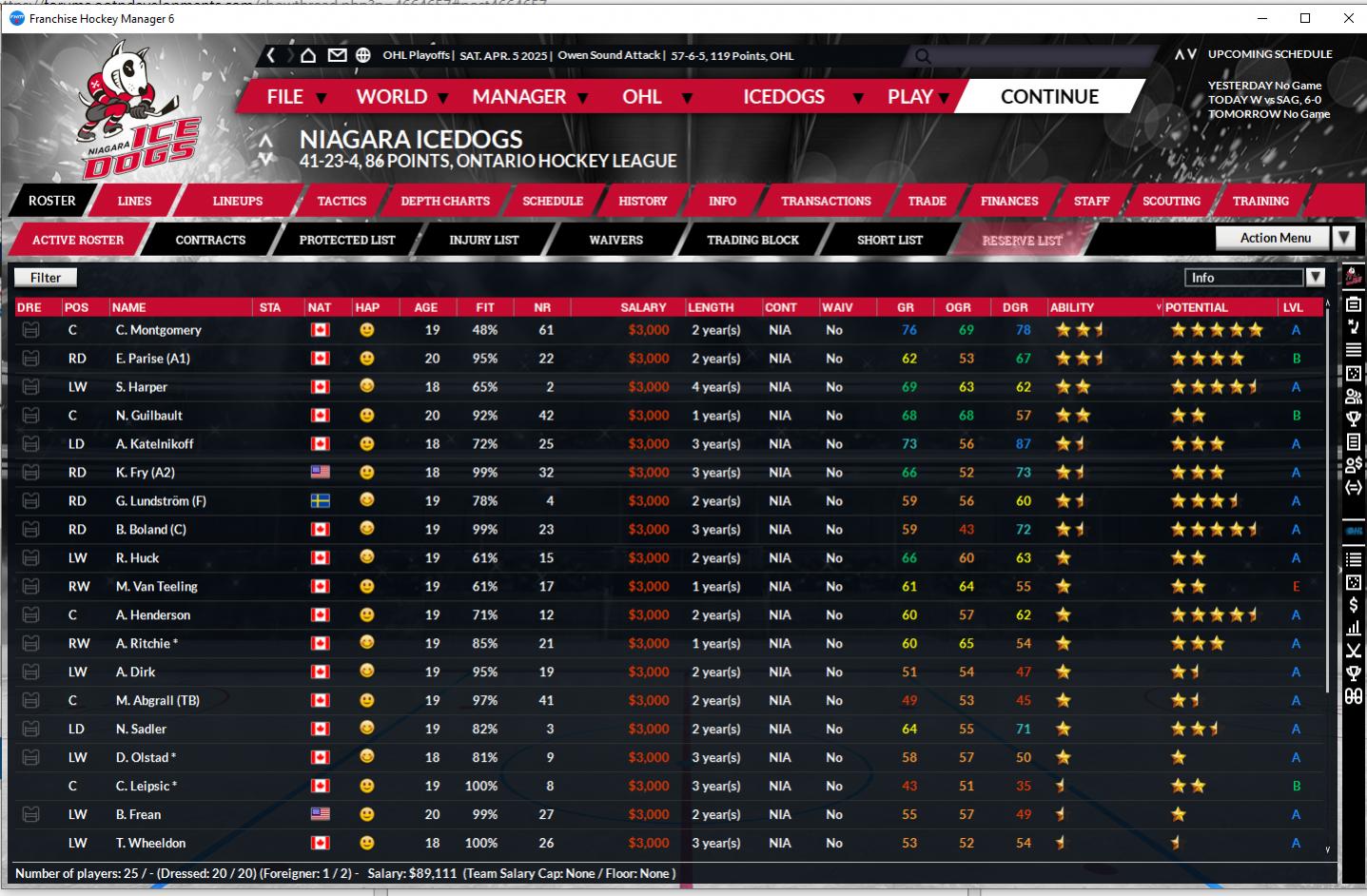The image size is (1367, 896).
Task: Click the magnifier search icon
Action: coord(922,56)
